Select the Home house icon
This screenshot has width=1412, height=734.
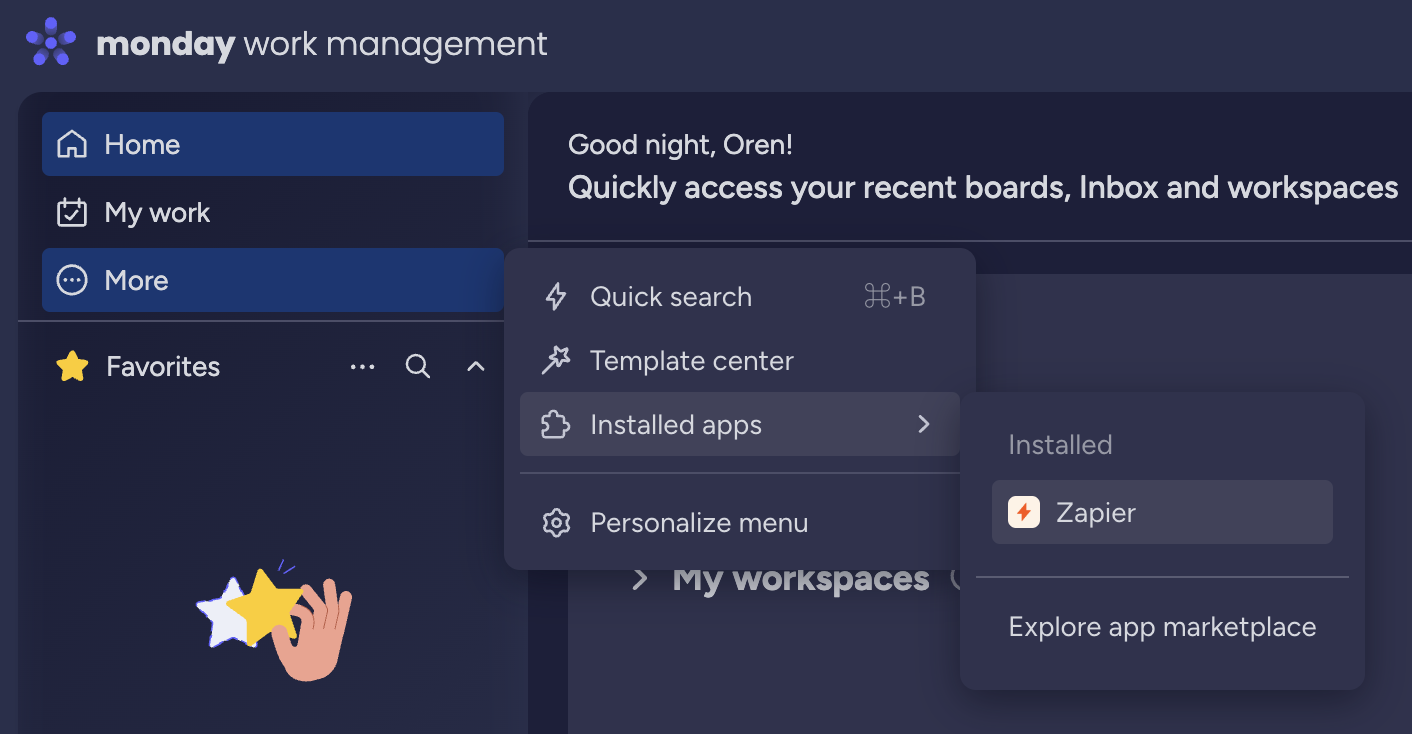(x=71, y=144)
